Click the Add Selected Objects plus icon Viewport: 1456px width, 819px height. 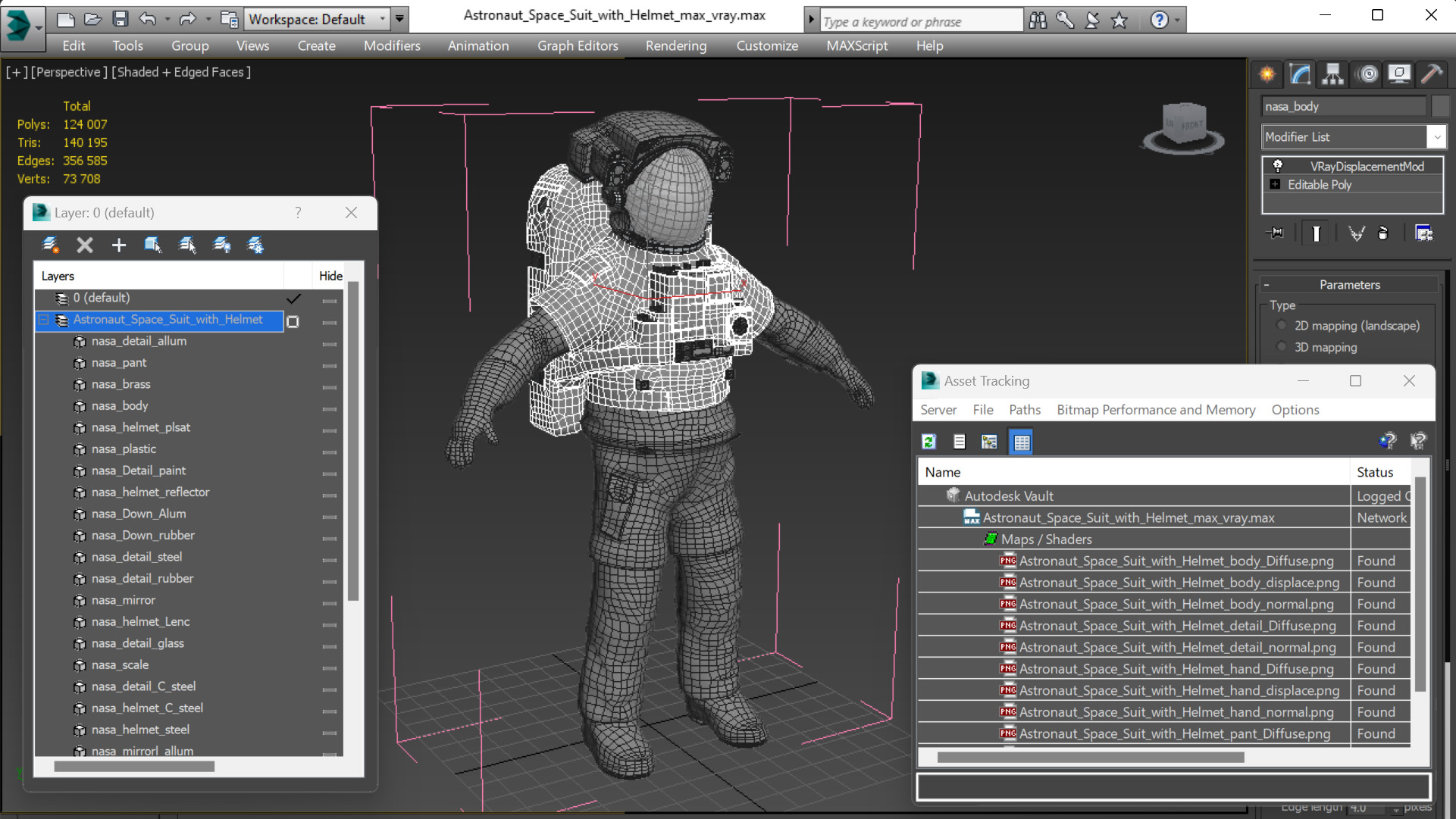click(119, 245)
